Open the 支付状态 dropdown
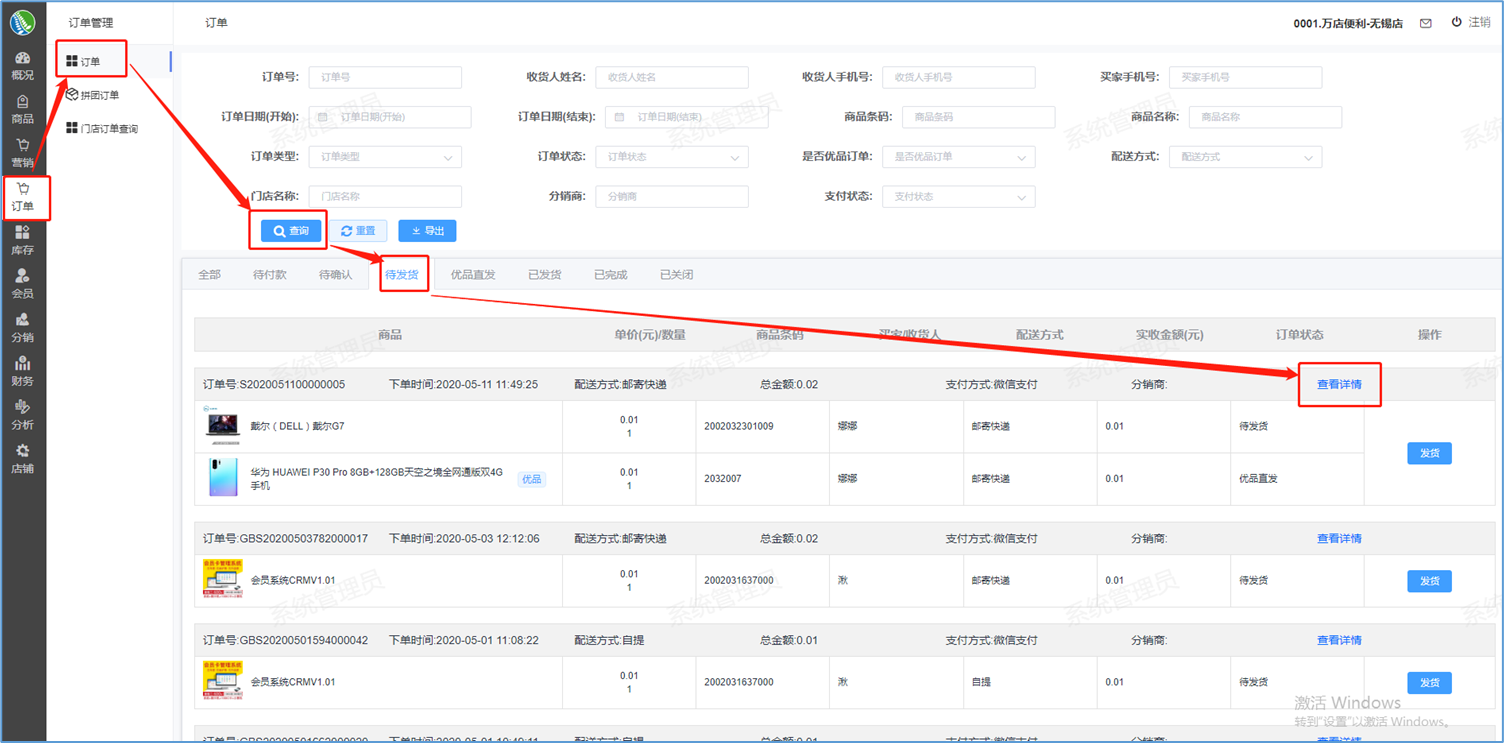The image size is (1504, 743). point(958,197)
